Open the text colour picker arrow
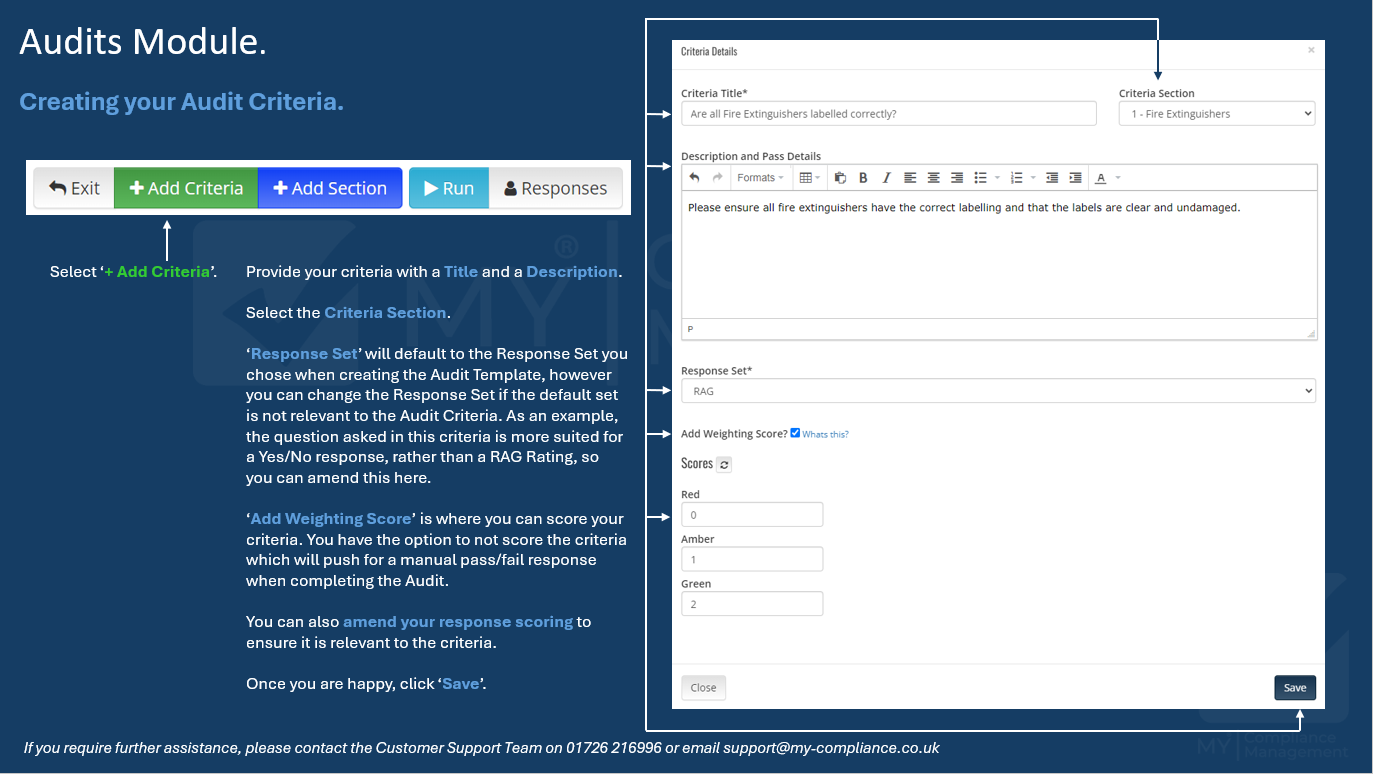 coord(1118,178)
